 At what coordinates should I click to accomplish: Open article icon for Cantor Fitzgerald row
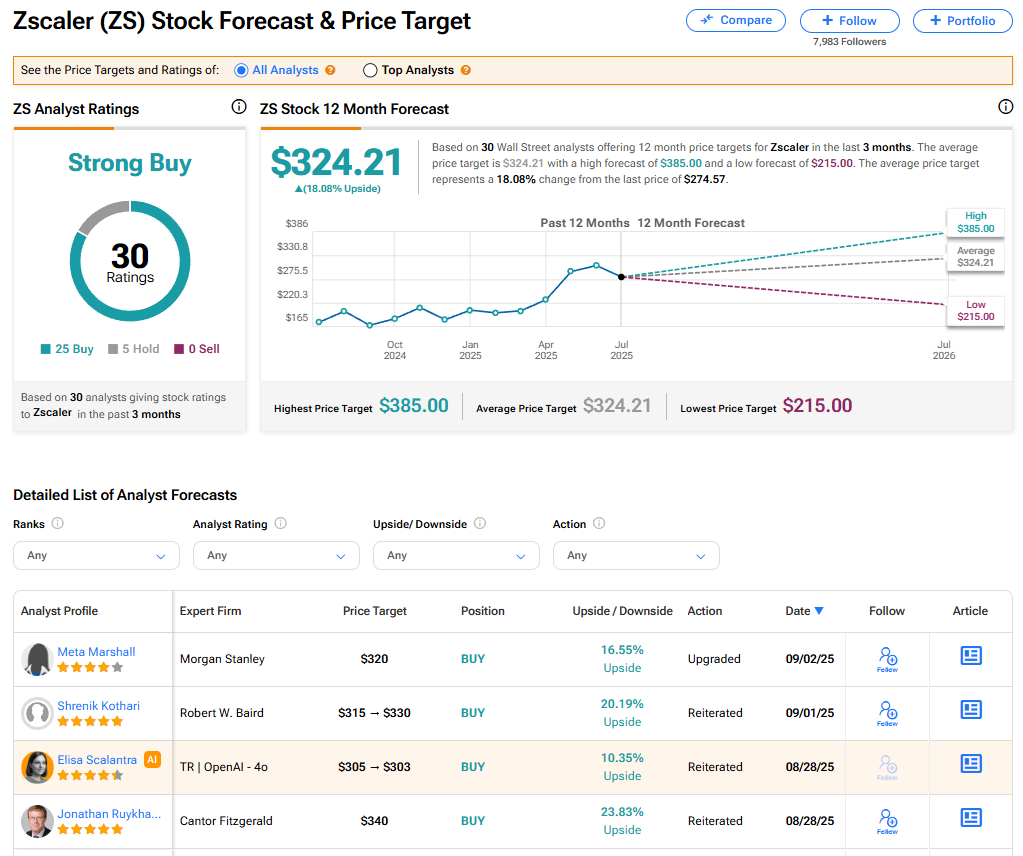[x=970, y=818]
